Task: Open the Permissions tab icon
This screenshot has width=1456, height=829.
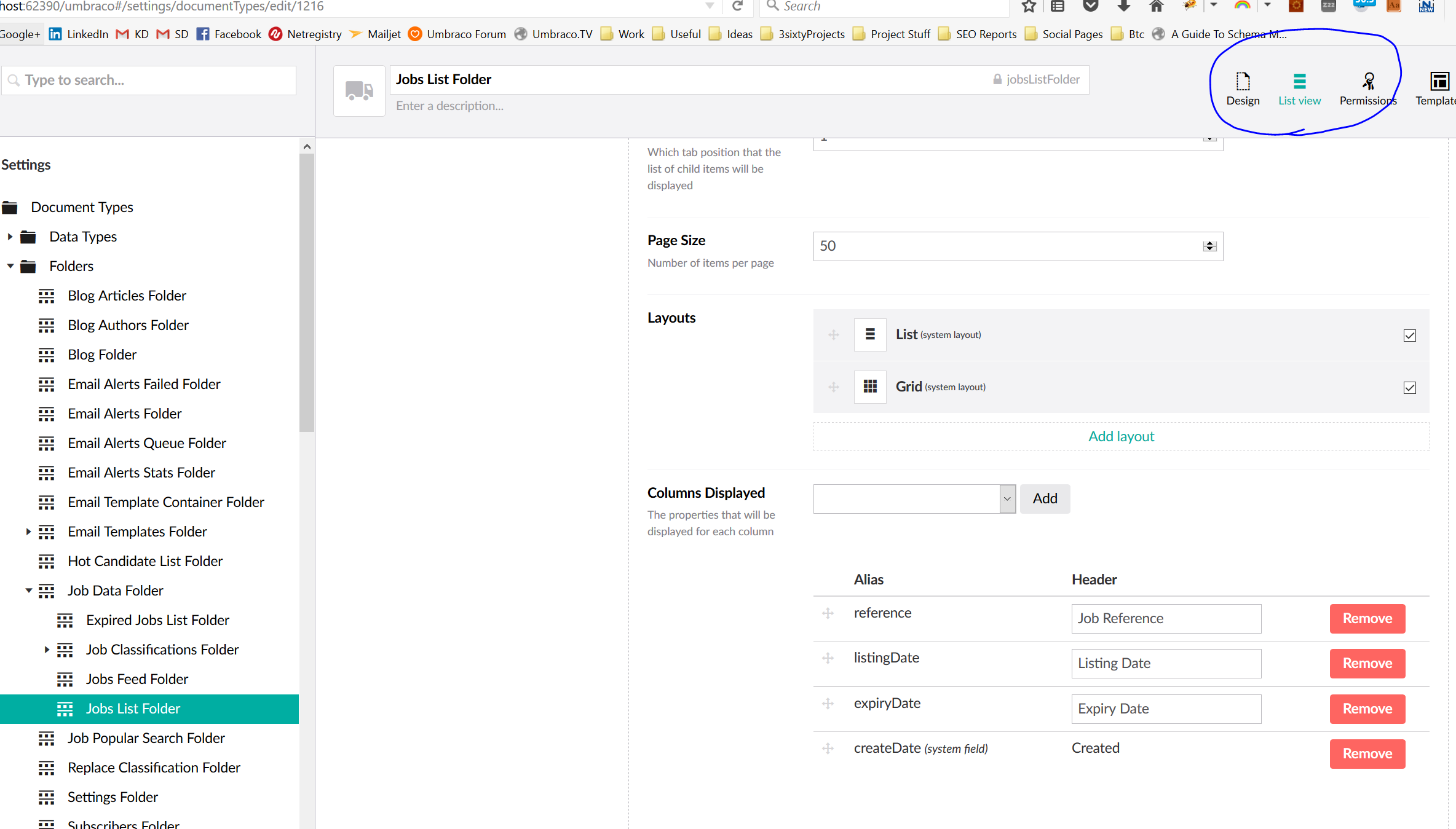Action: (1368, 81)
